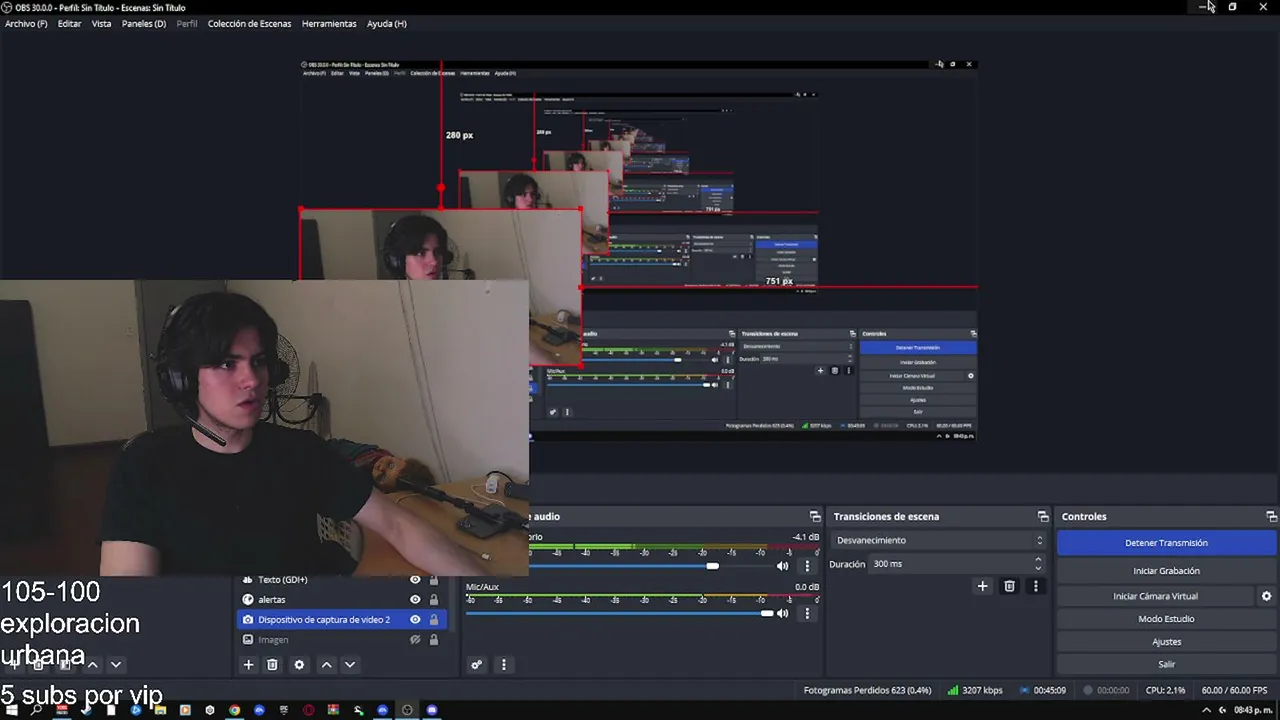Screen dimensions: 1280x720
Task: Open the Paneles (D) menu
Action: 144,24
